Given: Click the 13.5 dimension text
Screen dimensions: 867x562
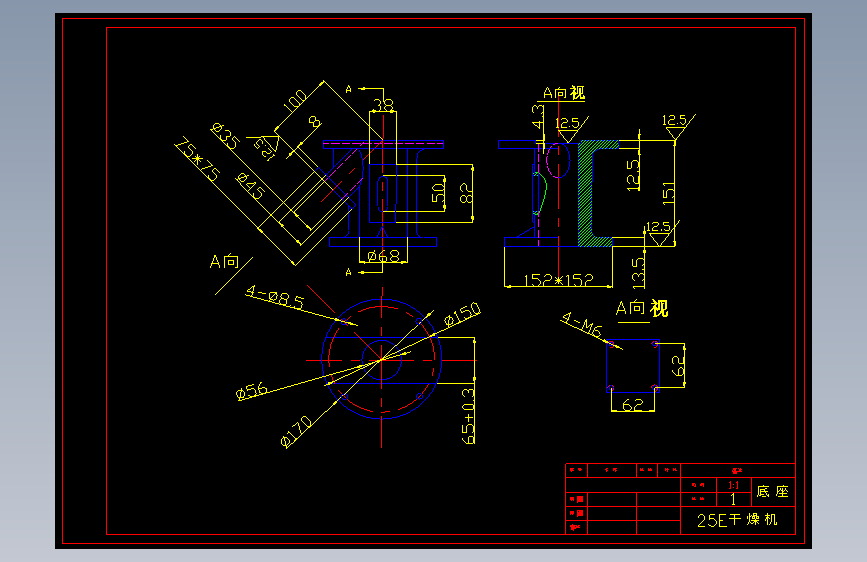Looking at the screenshot, I should click(638, 273).
